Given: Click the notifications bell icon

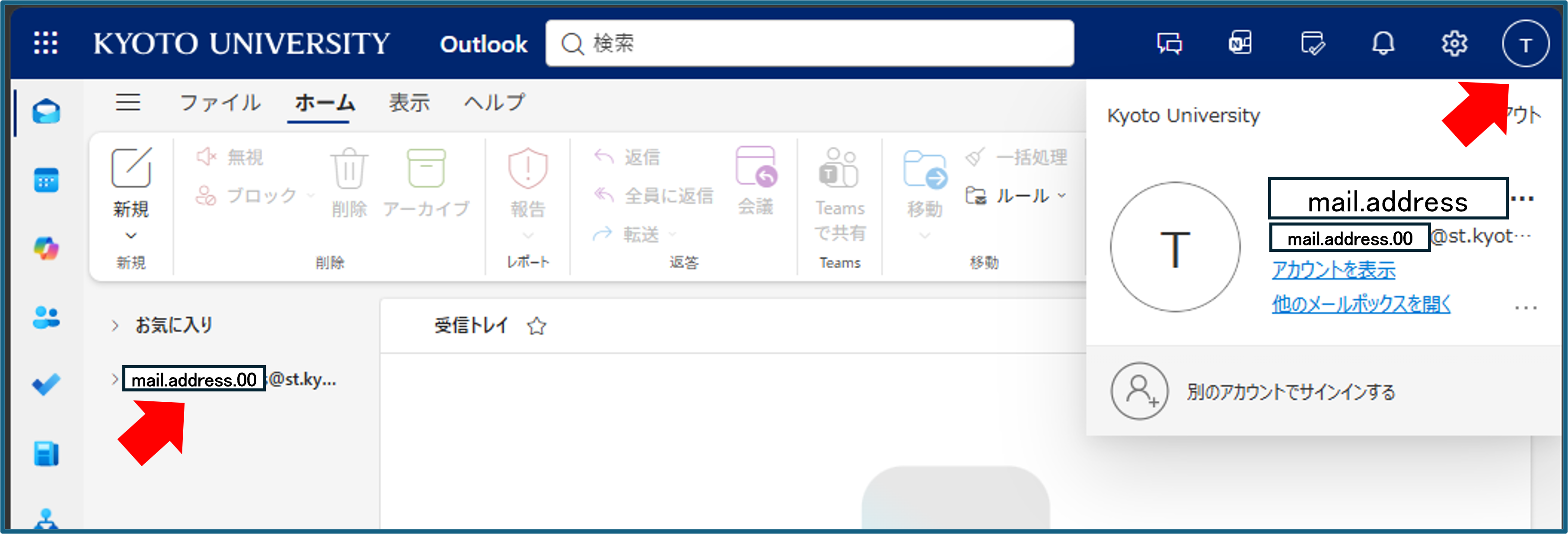Looking at the screenshot, I should coord(1383,44).
